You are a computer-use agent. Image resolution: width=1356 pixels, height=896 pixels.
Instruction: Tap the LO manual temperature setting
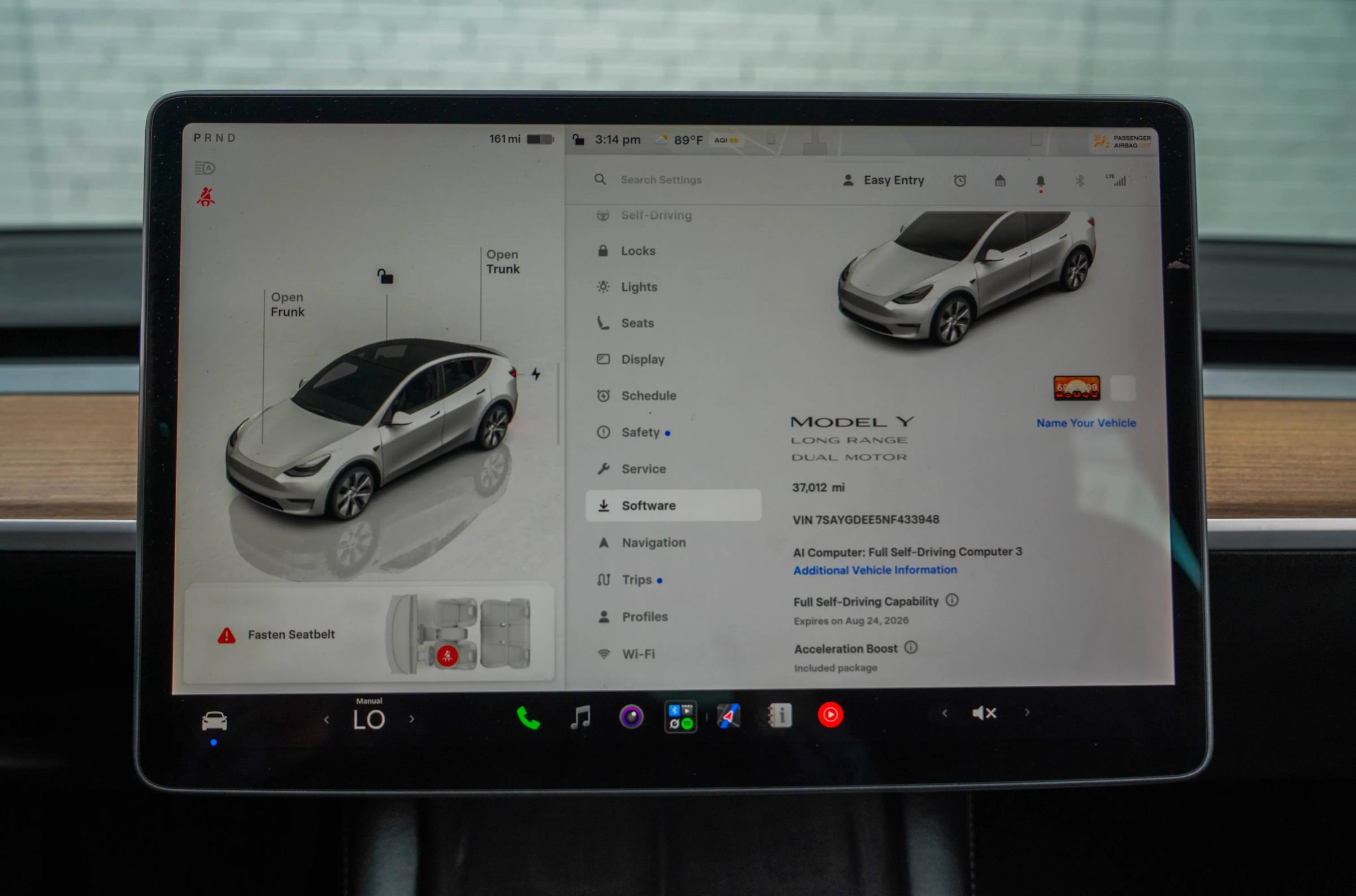click(368, 718)
